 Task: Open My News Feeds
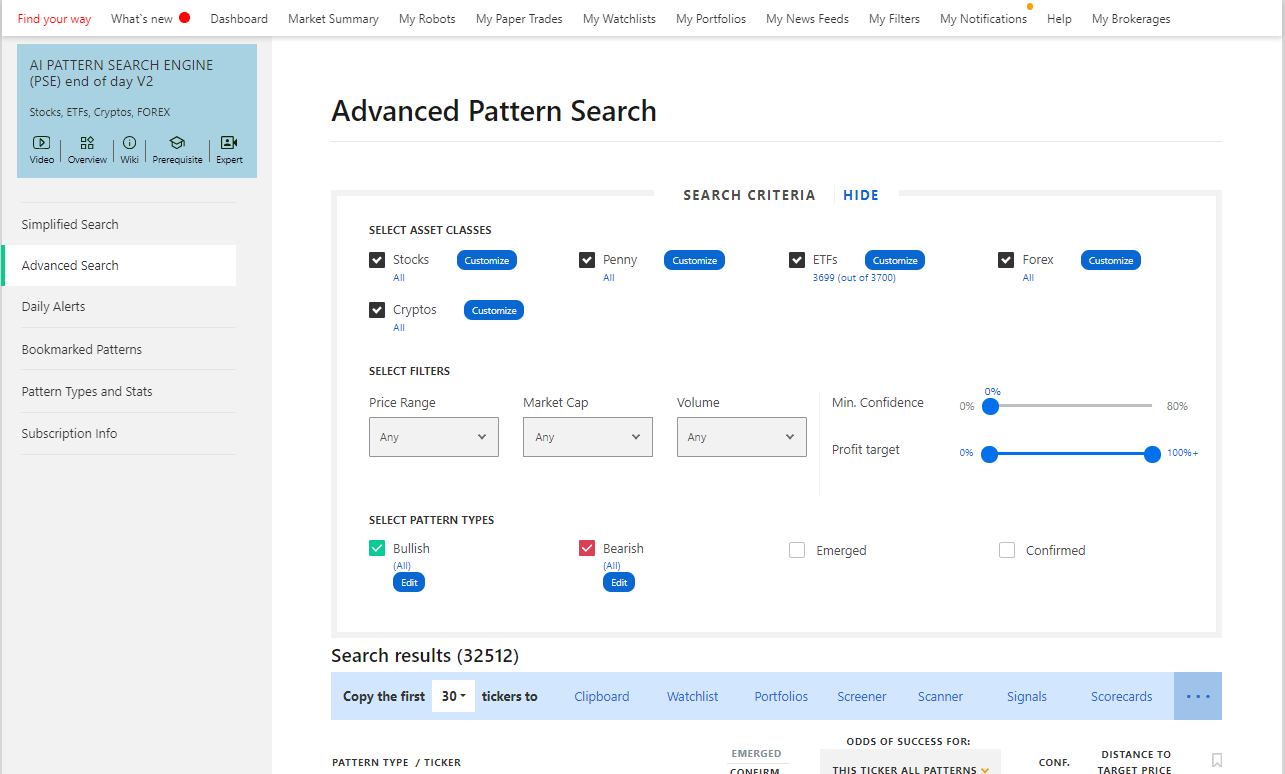coord(807,19)
